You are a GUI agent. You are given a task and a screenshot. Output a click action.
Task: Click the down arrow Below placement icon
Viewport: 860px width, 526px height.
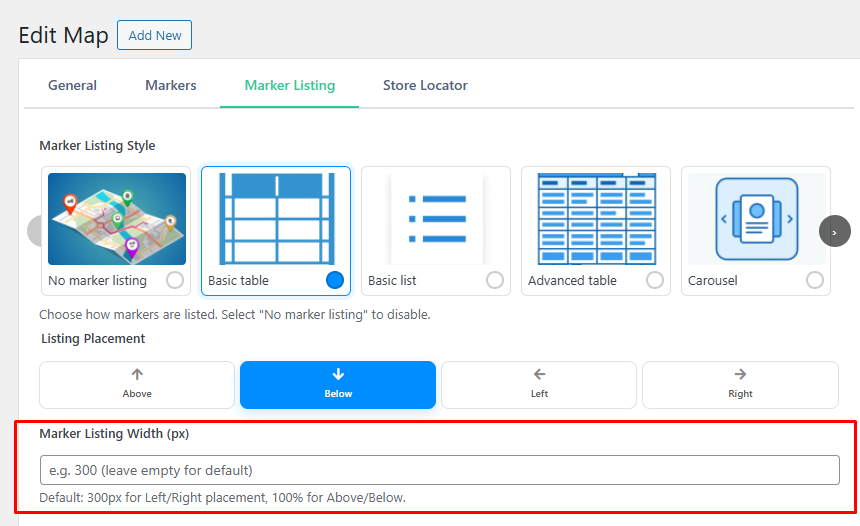(338, 375)
